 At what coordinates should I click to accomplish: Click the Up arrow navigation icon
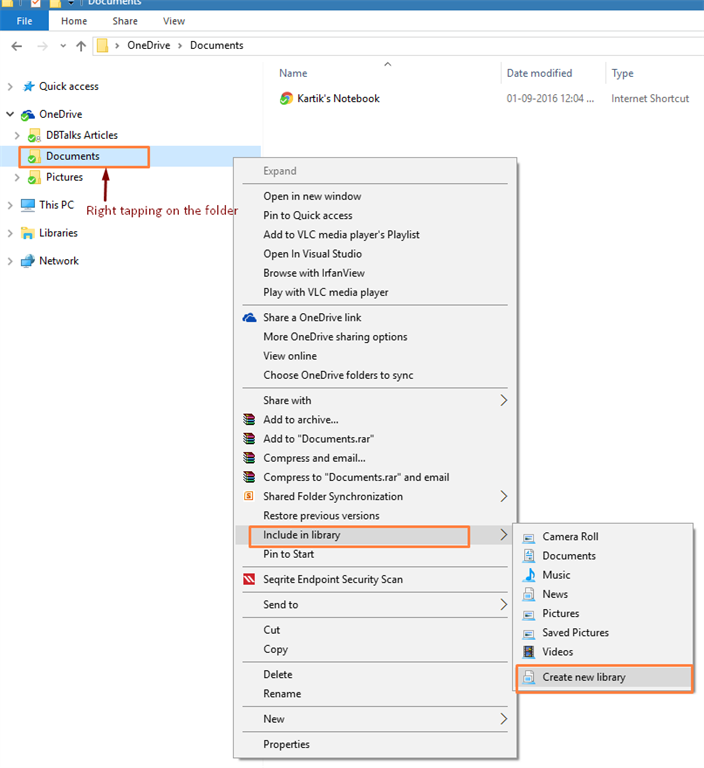80,46
